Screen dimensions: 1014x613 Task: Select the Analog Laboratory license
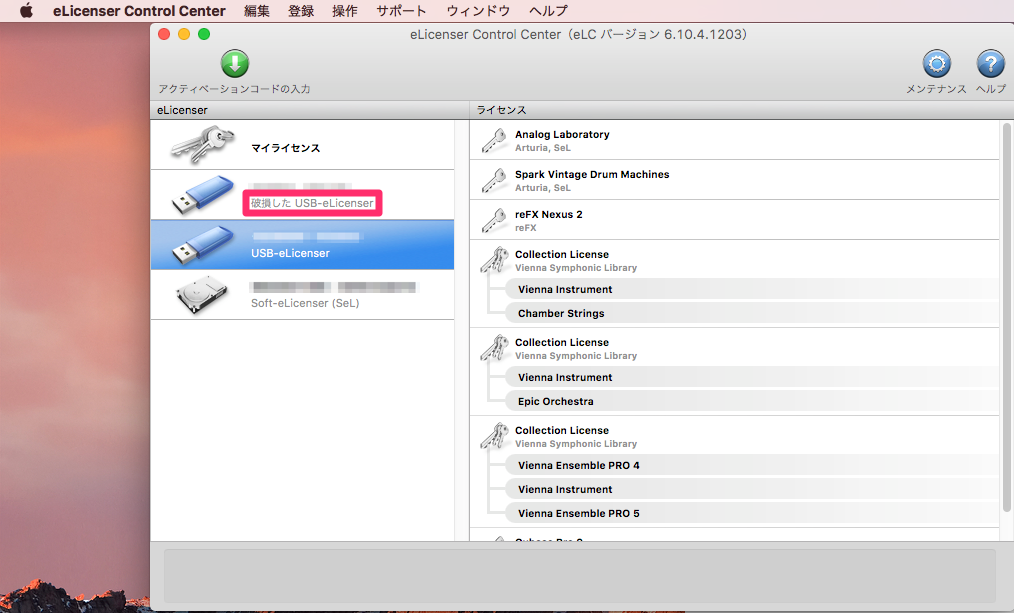pos(735,140)
